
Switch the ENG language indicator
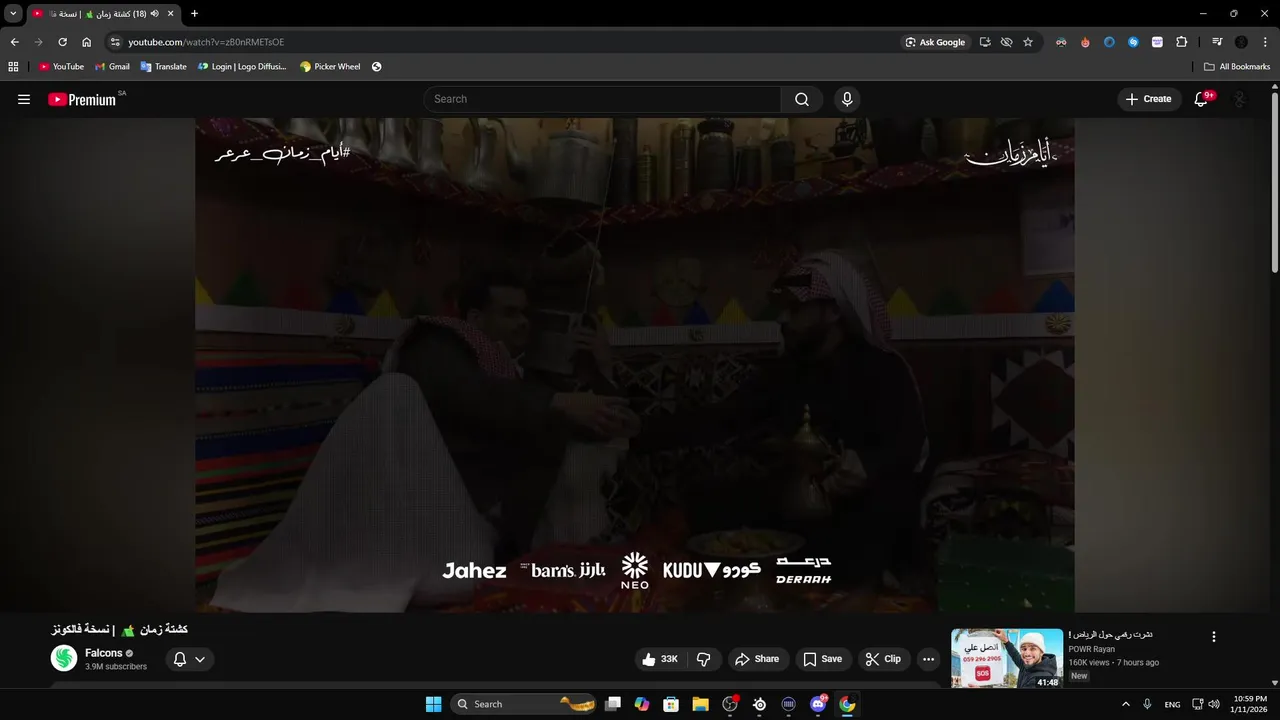coord(1172,704)
